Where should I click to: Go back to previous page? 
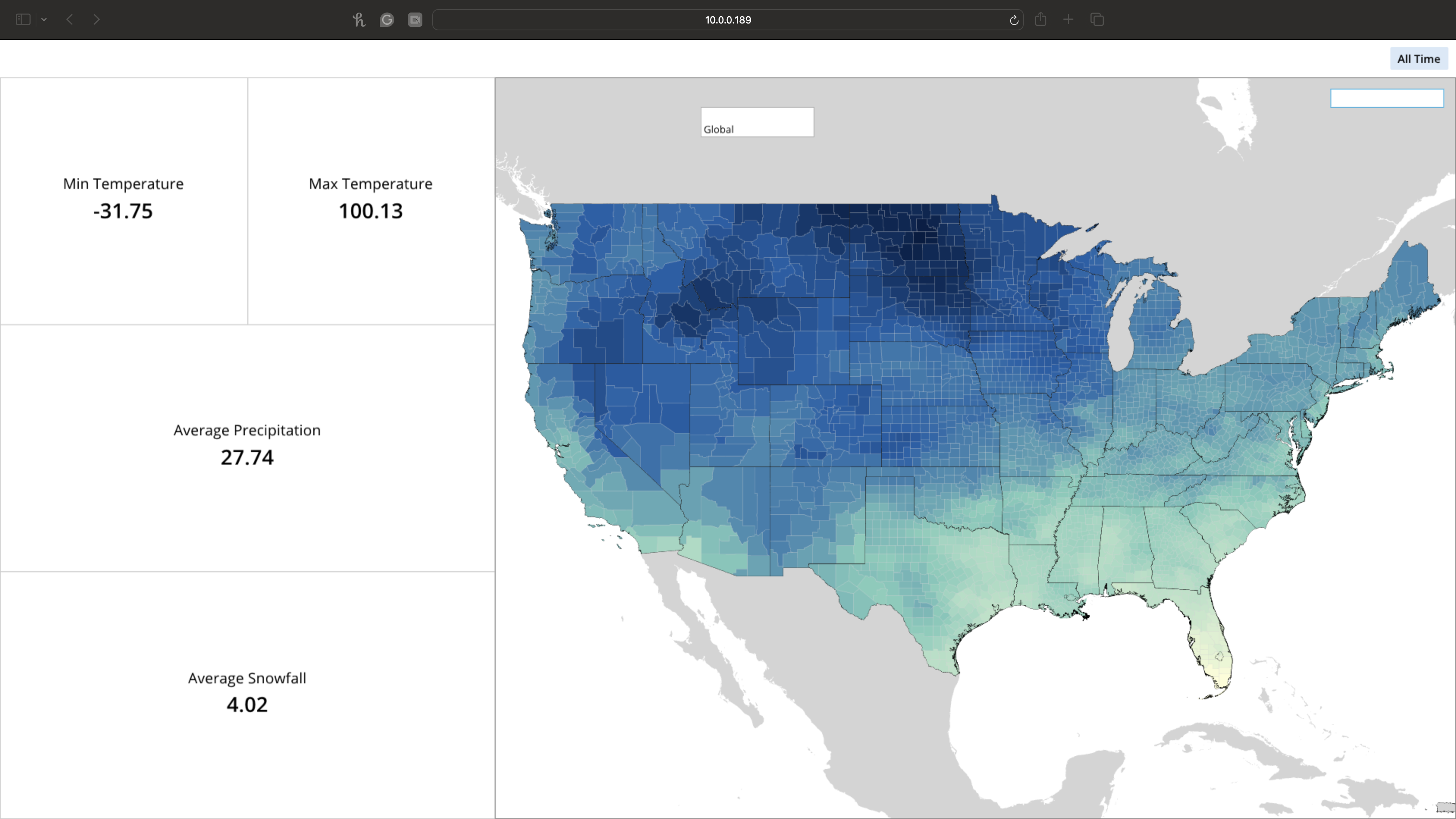pos(70,20)
